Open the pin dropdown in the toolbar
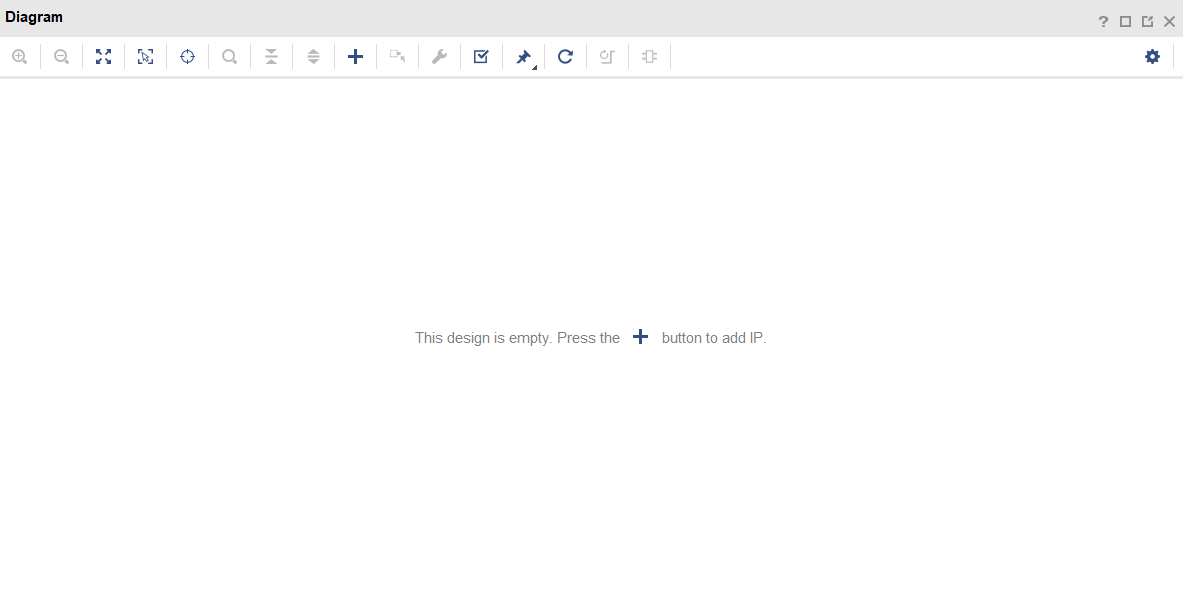This screenshot has height=591, width=1183. 524,57
